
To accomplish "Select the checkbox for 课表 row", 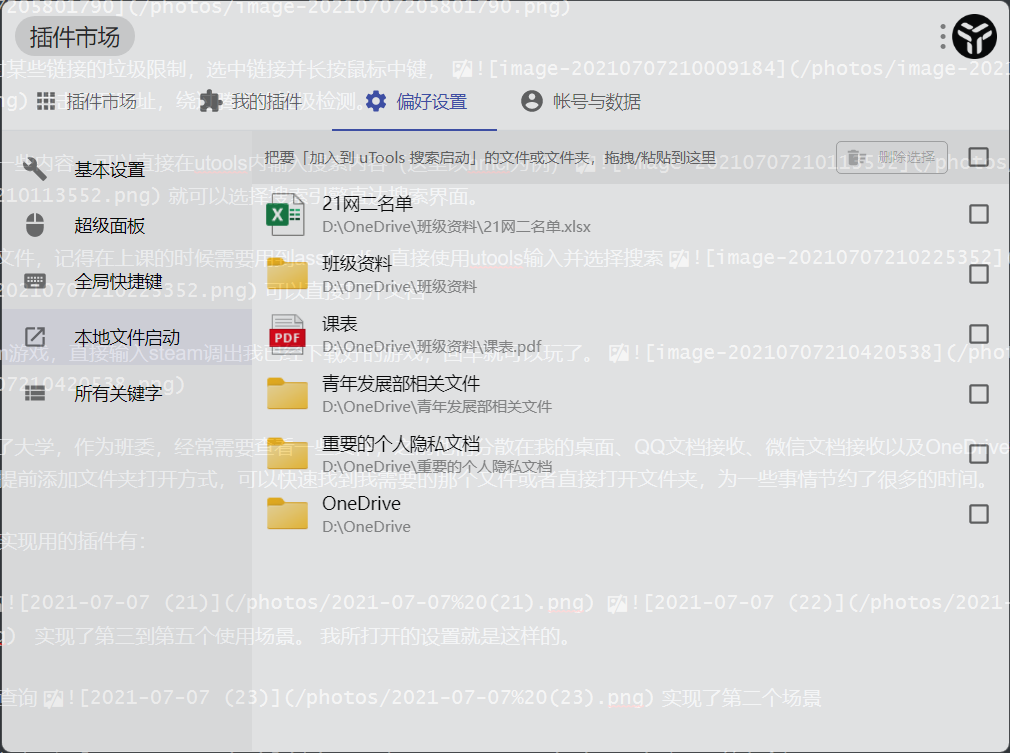I will pos(979,334).
